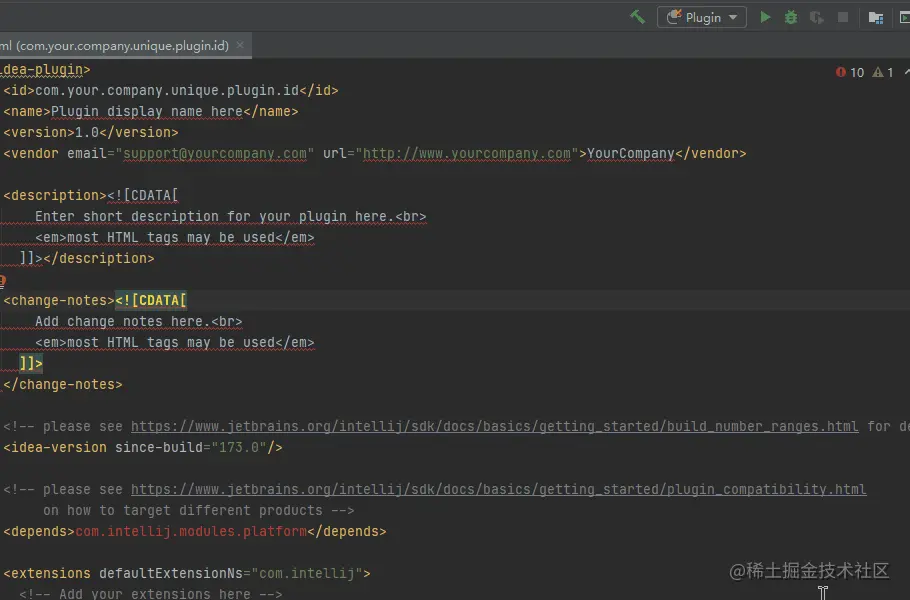
Task: Click the closing </description> tag
Action: click(x=99, y=258)
